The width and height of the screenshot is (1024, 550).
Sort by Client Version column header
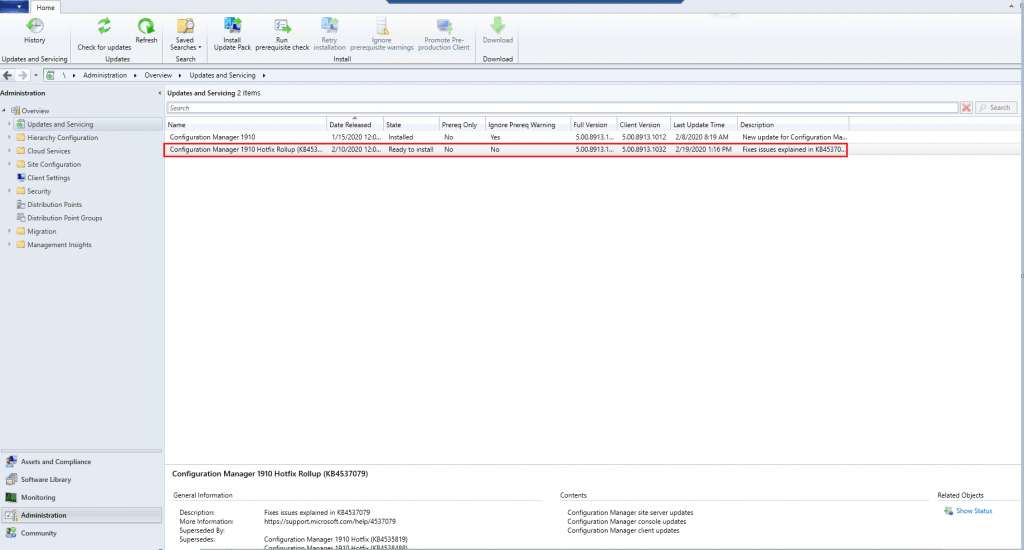[643, 125]
